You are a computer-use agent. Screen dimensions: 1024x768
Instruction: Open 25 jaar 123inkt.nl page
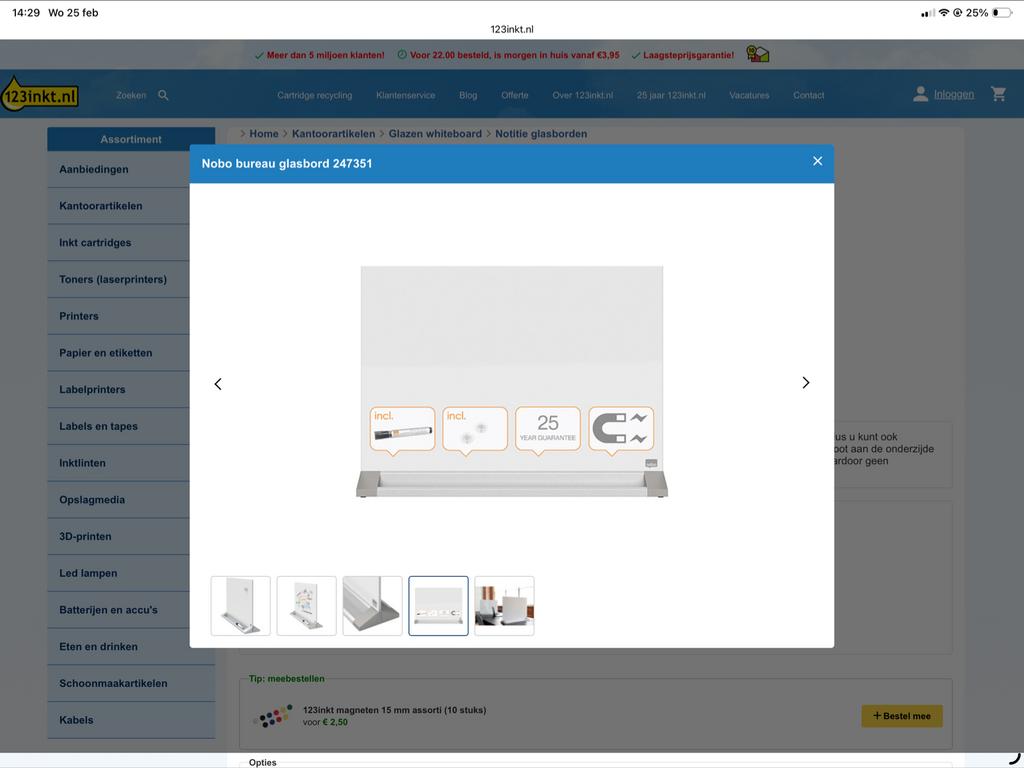pyautogui.click(x=671, y=95)
